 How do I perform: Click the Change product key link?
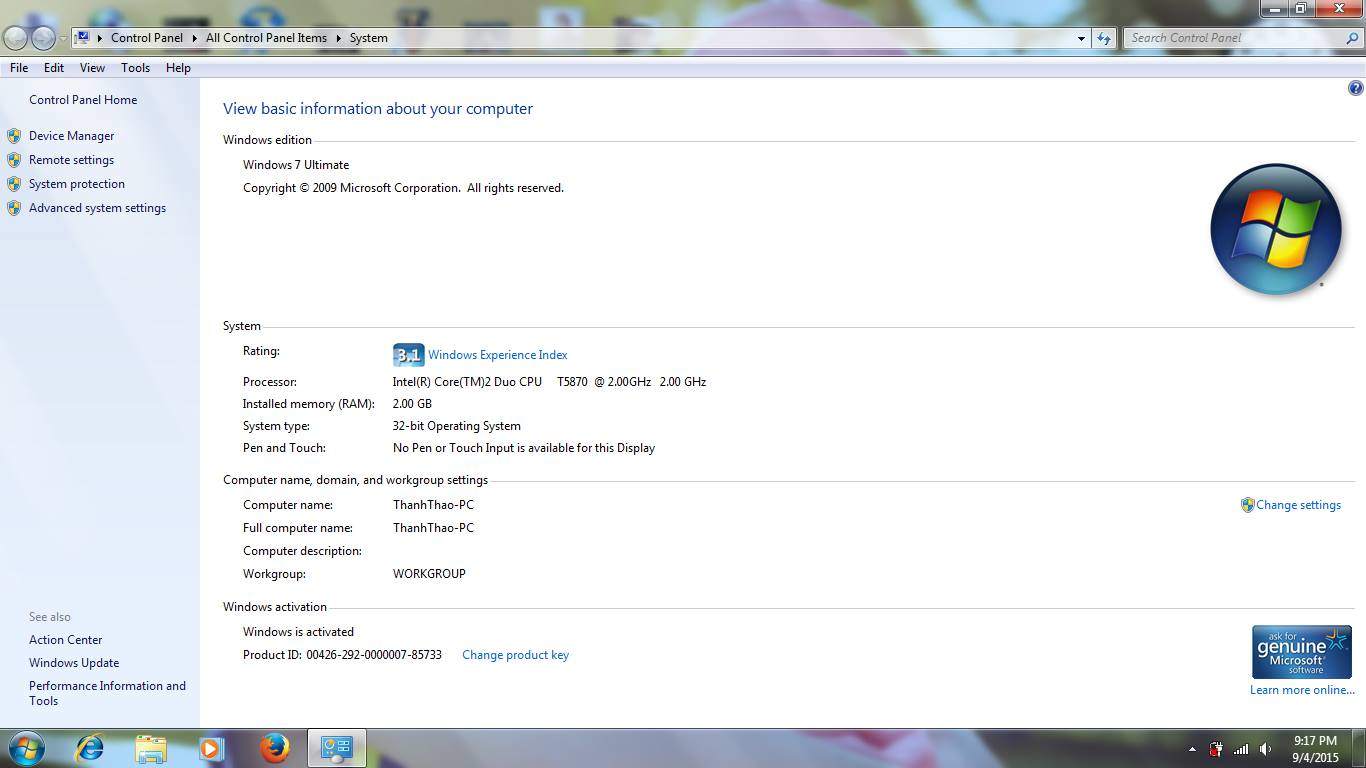[x=515, y=655]
